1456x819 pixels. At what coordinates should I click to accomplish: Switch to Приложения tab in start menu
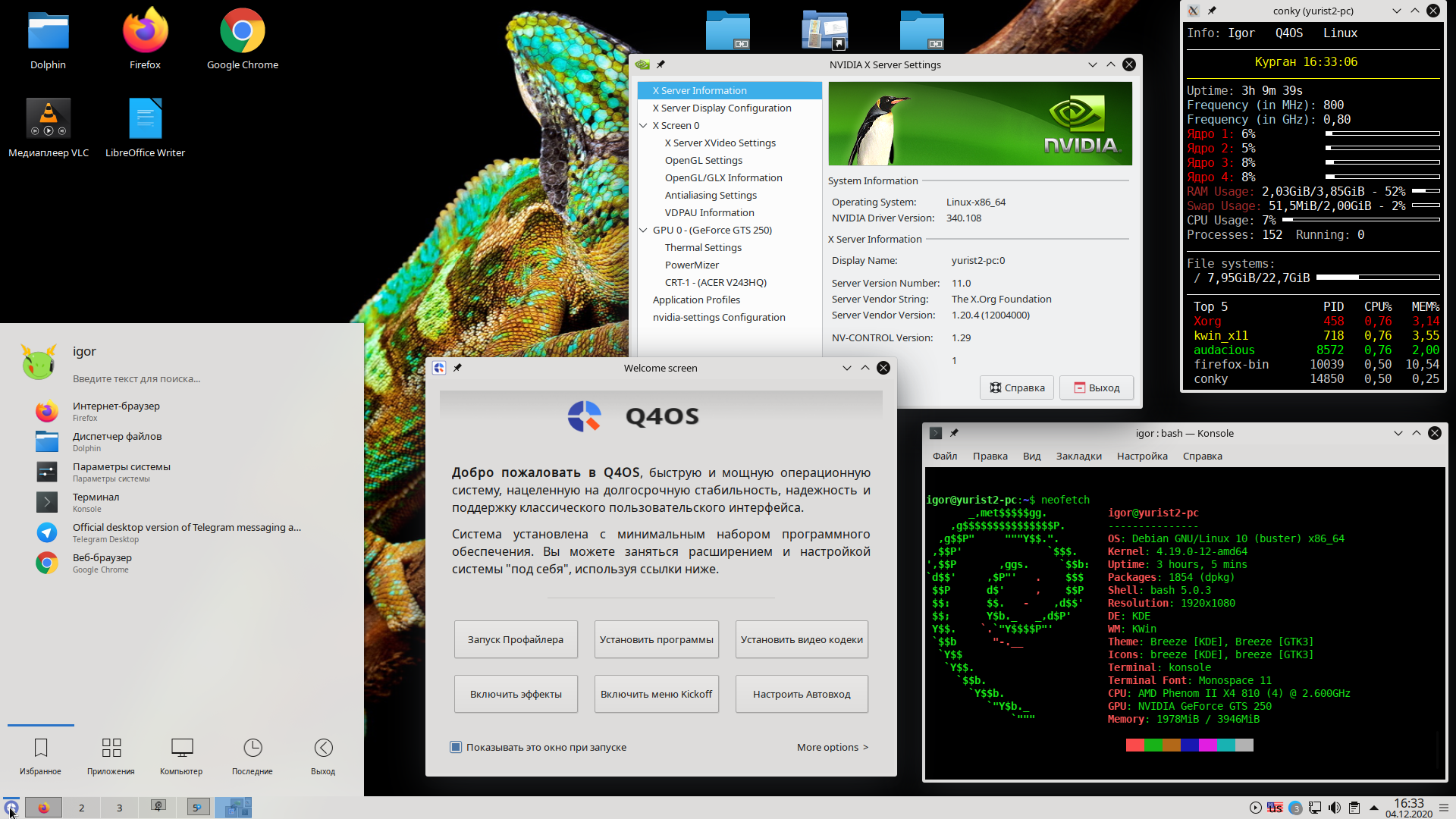[111, 757]
